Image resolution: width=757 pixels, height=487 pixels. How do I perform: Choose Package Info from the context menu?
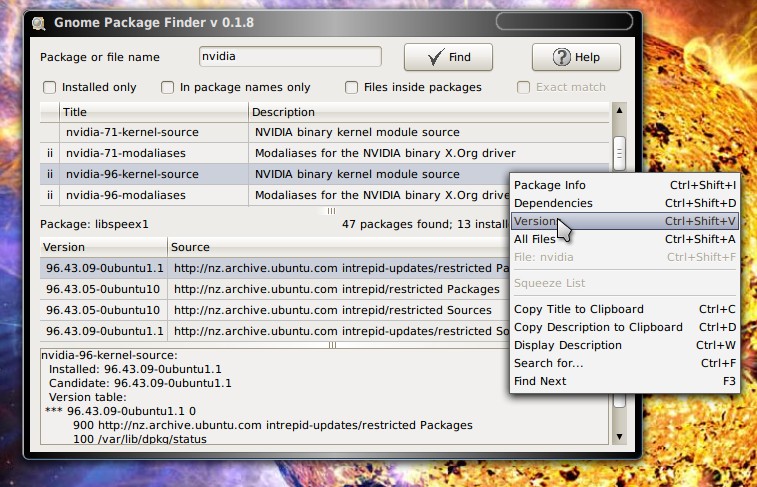click(x=625, y=185)
